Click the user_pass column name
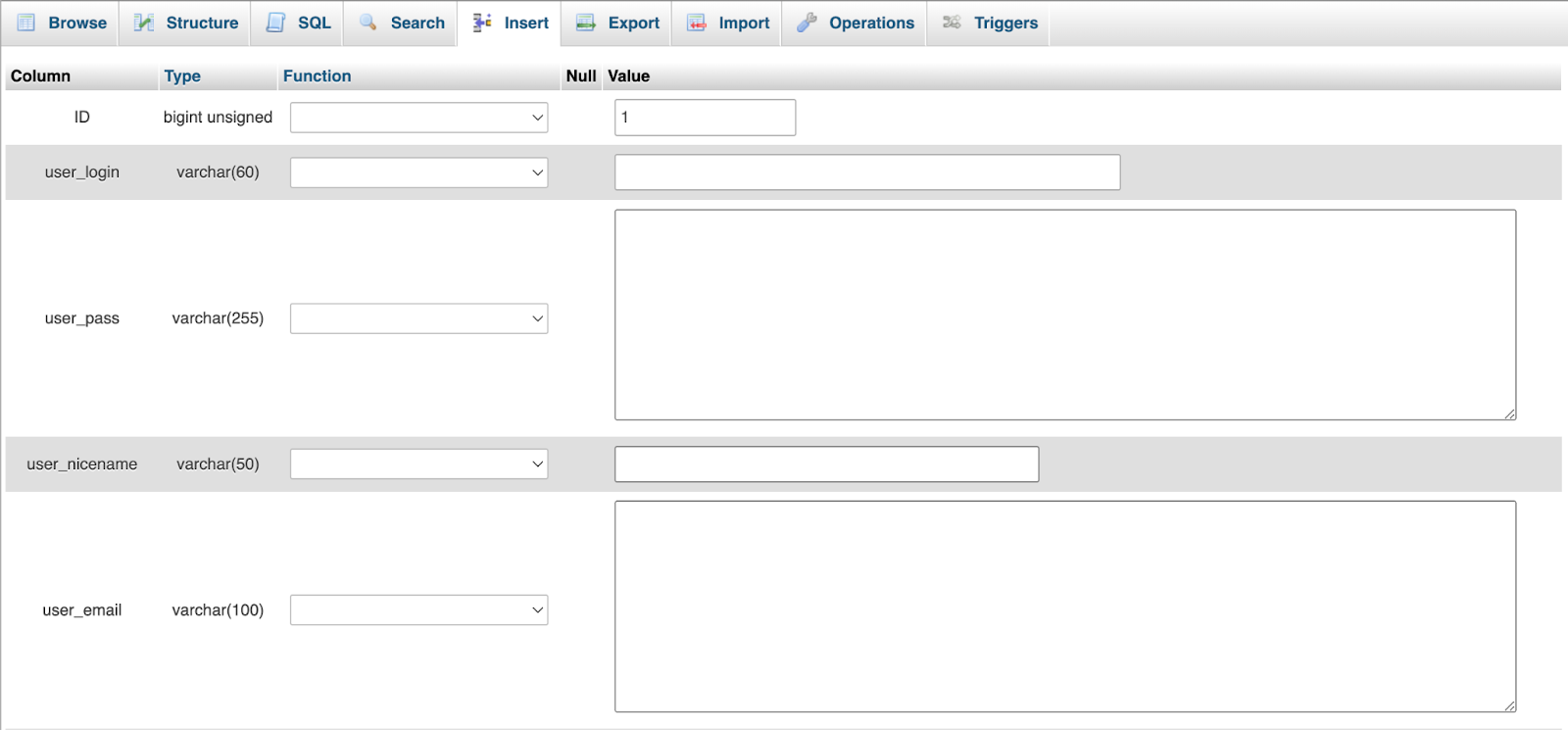This screenshot has height=730, width=1568. 82,318
